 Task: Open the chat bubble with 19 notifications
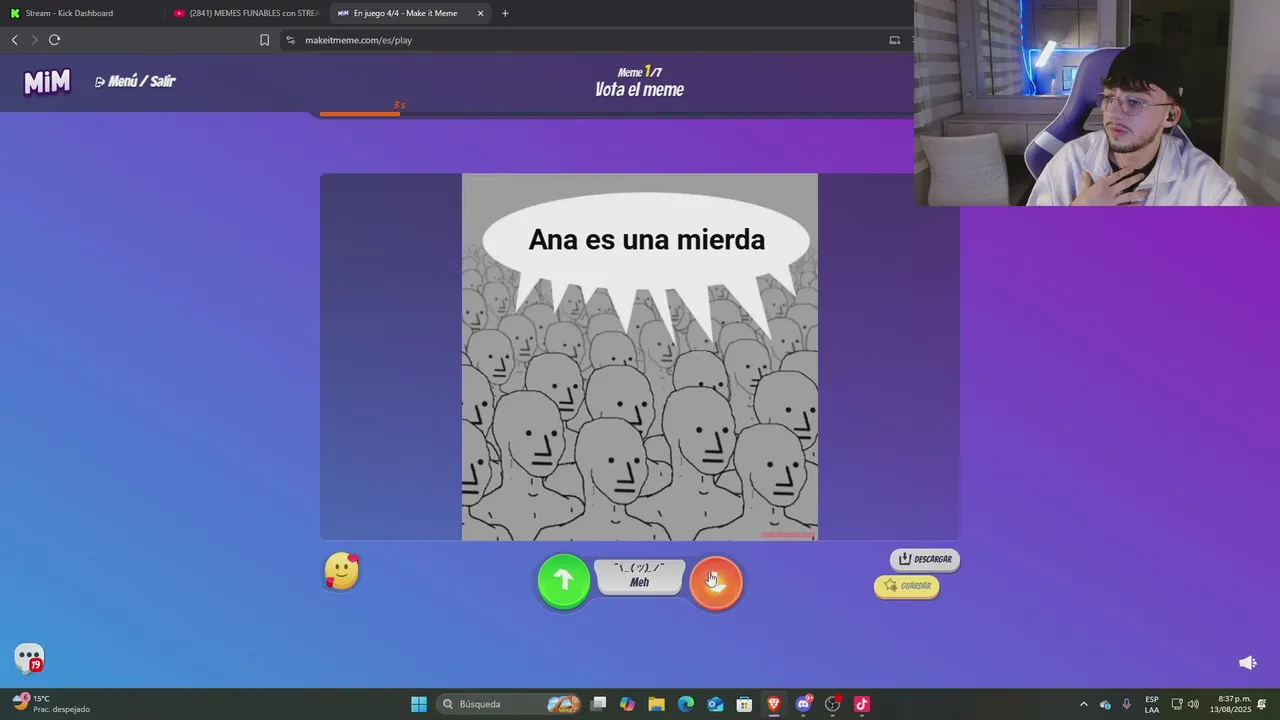pyautogui.click(x=30, y=658)
